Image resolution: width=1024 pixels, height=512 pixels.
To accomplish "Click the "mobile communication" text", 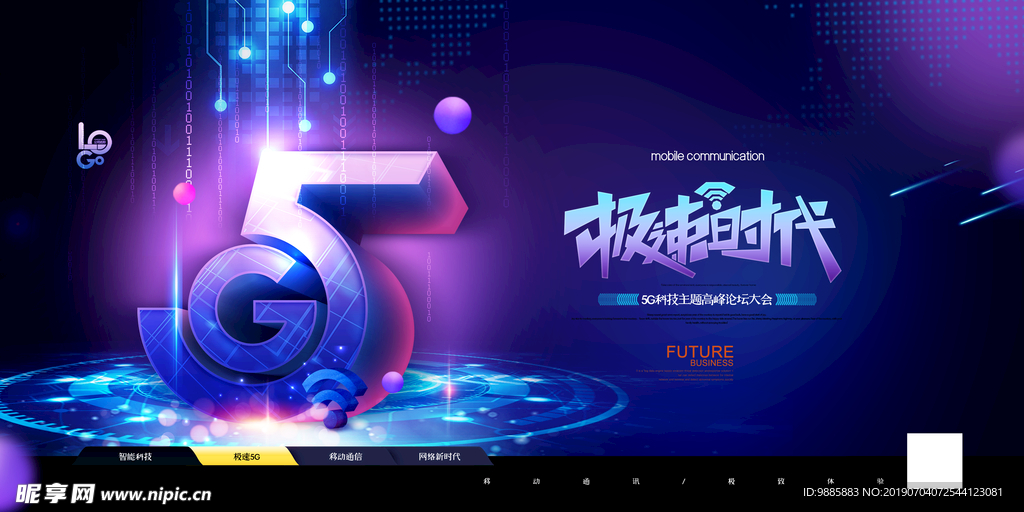I will click(x=707, y=156).
